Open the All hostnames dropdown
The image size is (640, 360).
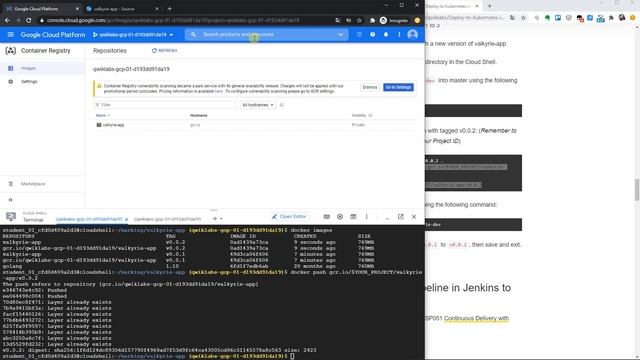[x=258, y=105]
